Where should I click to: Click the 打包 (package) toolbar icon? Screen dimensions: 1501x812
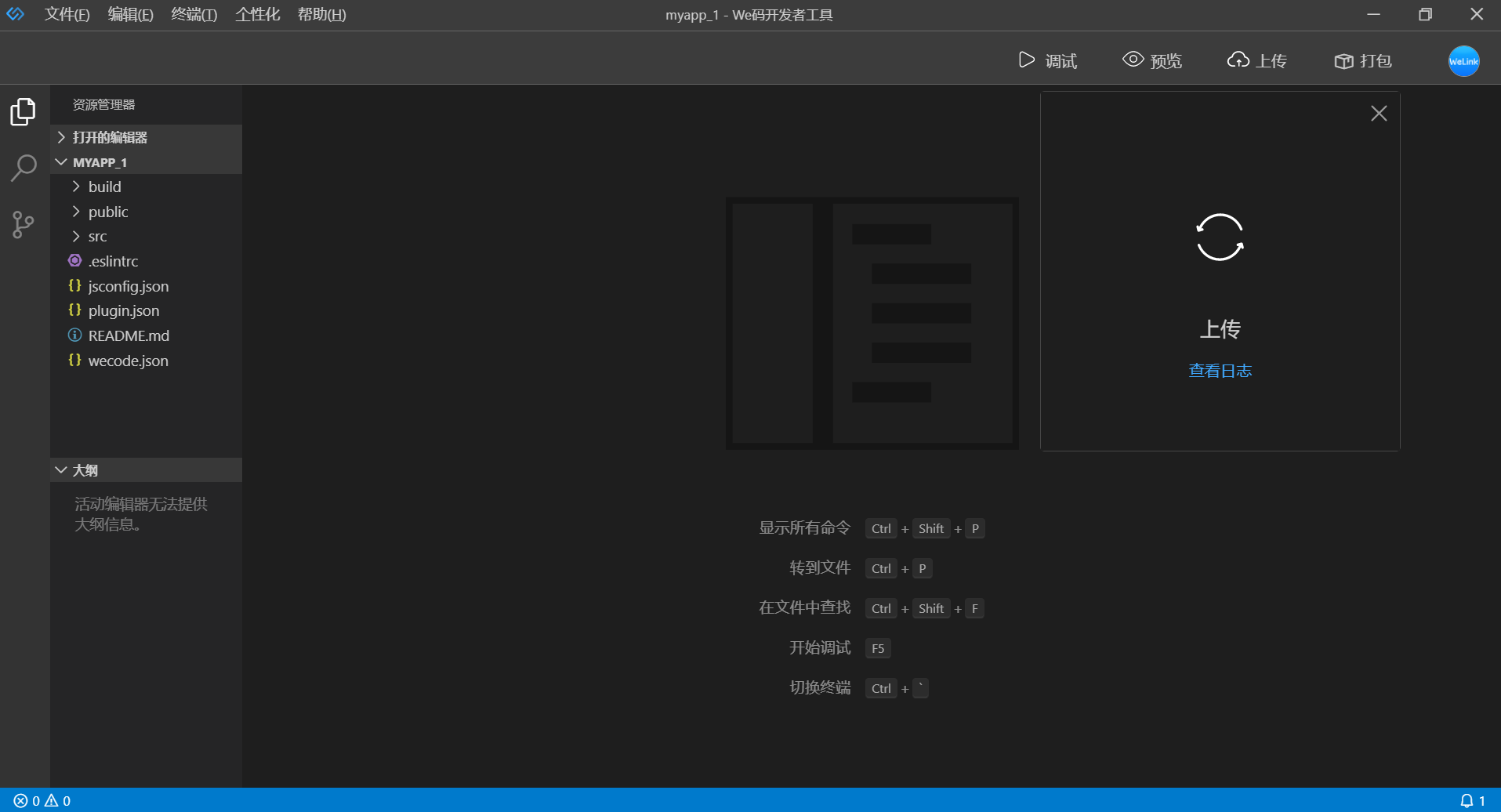pos(1362,60)
